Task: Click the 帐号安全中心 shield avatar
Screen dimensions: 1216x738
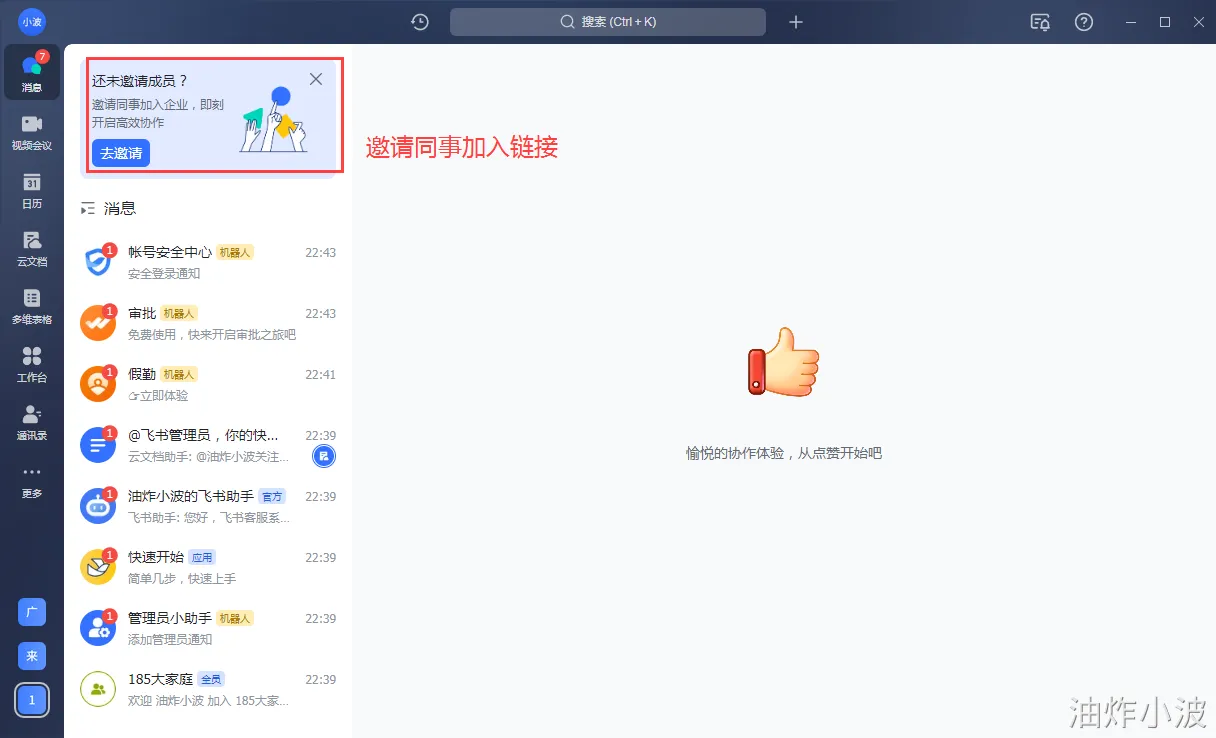Action: (x=98, y=262)
